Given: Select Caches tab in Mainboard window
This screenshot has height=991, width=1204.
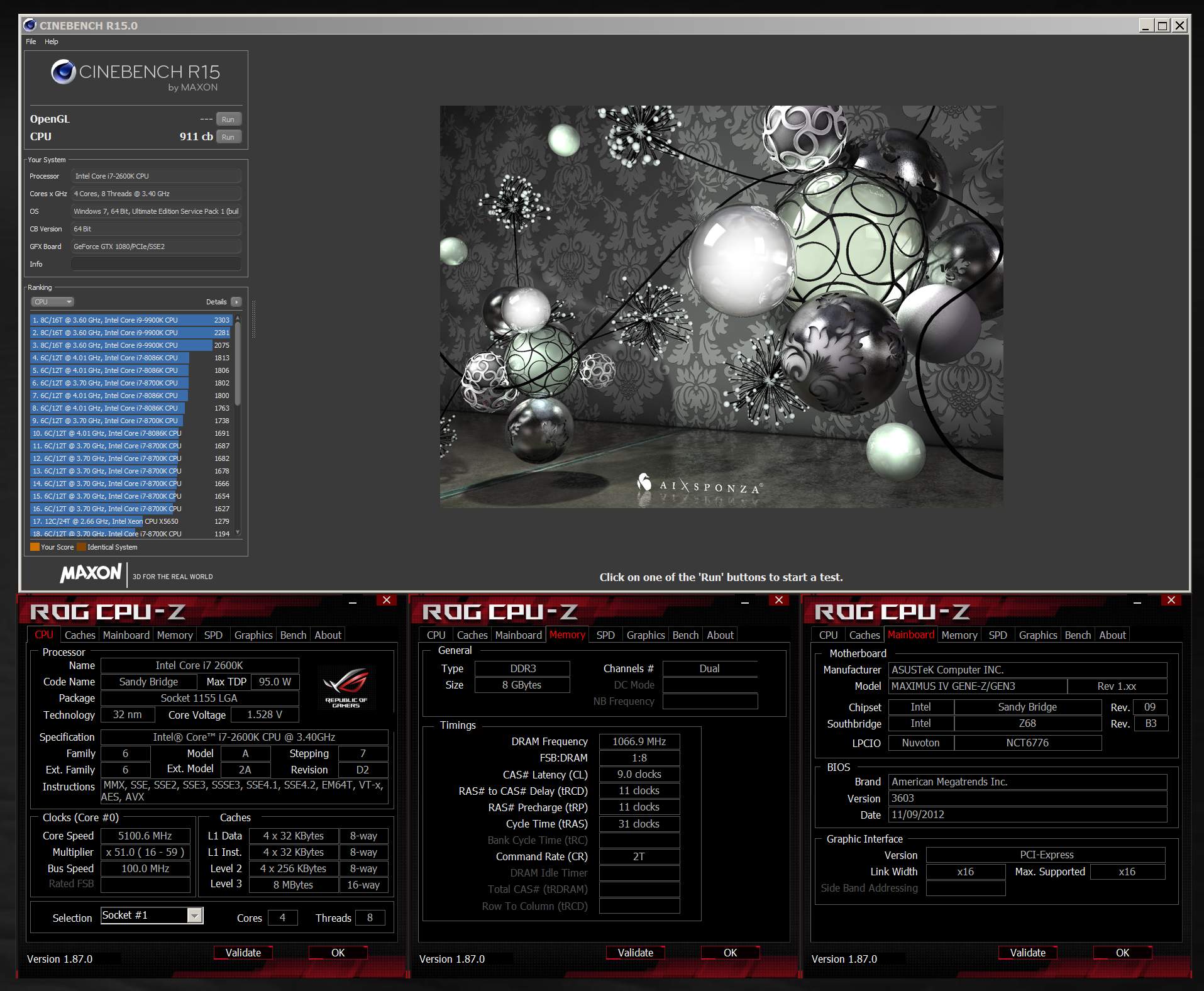Looking at the screenshot, I should [x=864, y=635].
